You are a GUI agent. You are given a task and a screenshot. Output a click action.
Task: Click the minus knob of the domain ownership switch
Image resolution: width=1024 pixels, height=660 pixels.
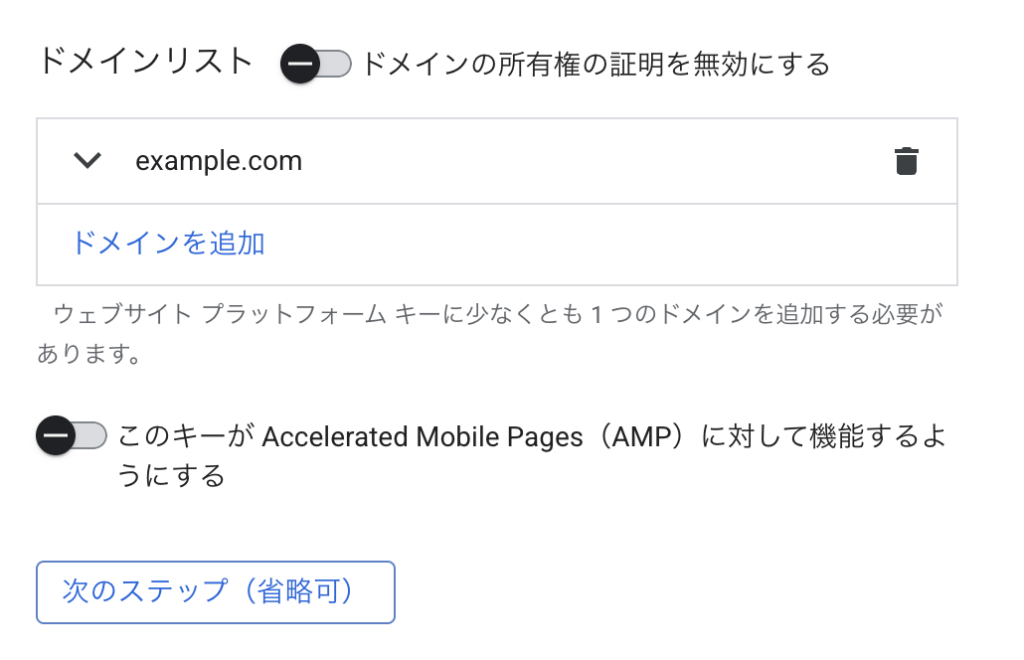tap(300, 65)
